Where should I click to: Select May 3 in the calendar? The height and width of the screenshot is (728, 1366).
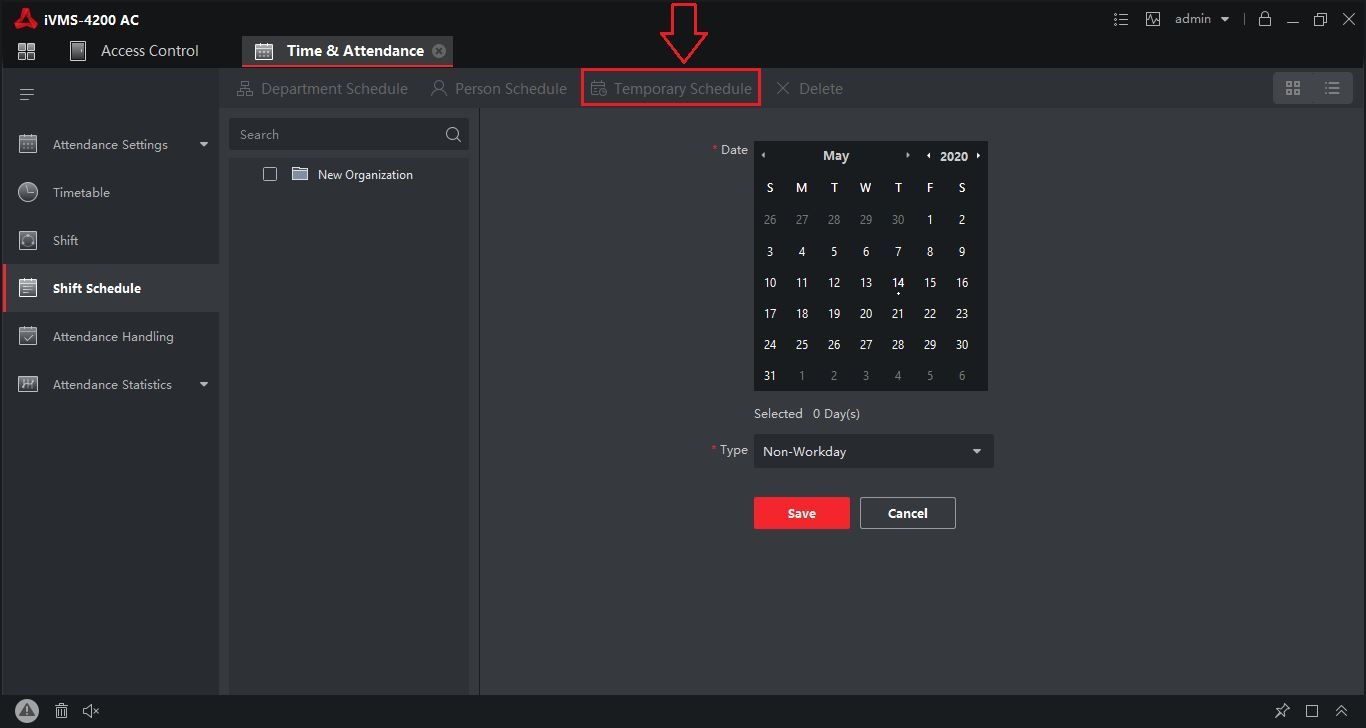[770, 252]
